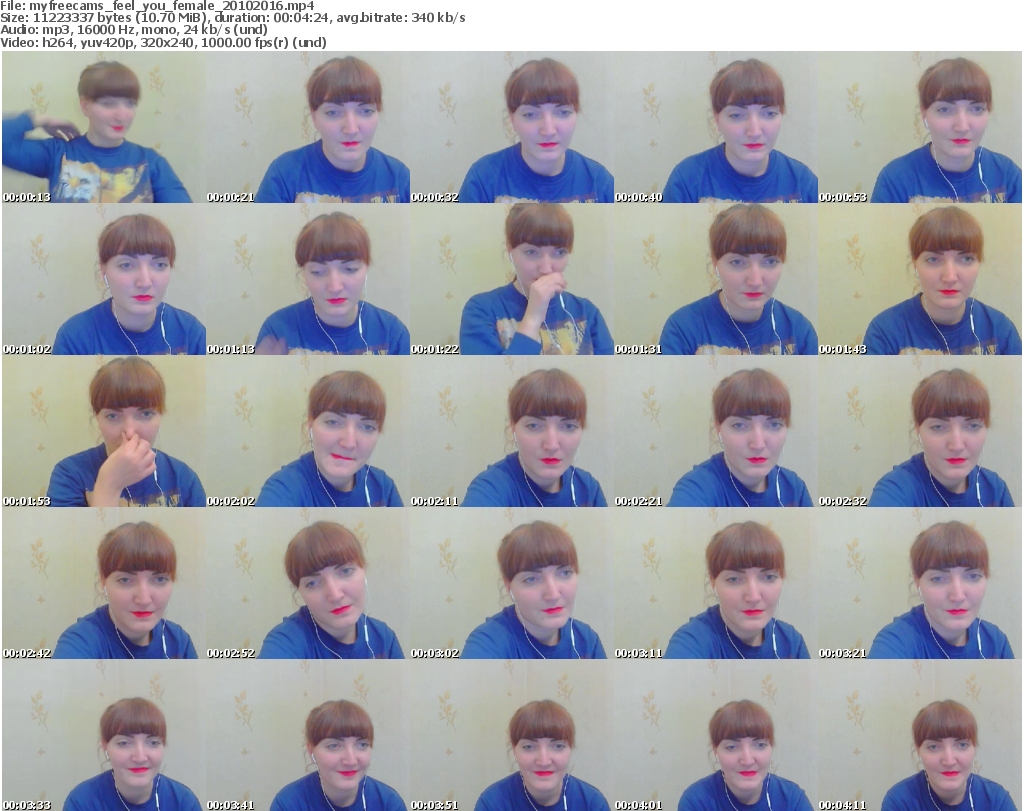Choose the frame labeled 00:03:41

click(x=308, y=735)
